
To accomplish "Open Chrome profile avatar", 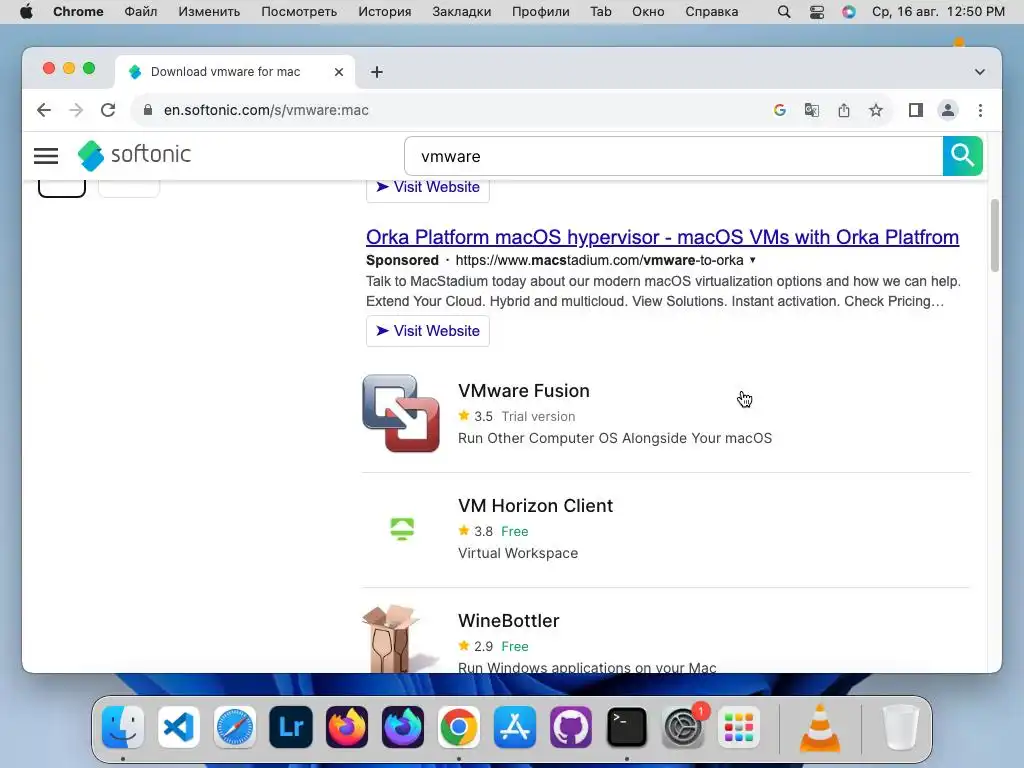I will [948, 110].
